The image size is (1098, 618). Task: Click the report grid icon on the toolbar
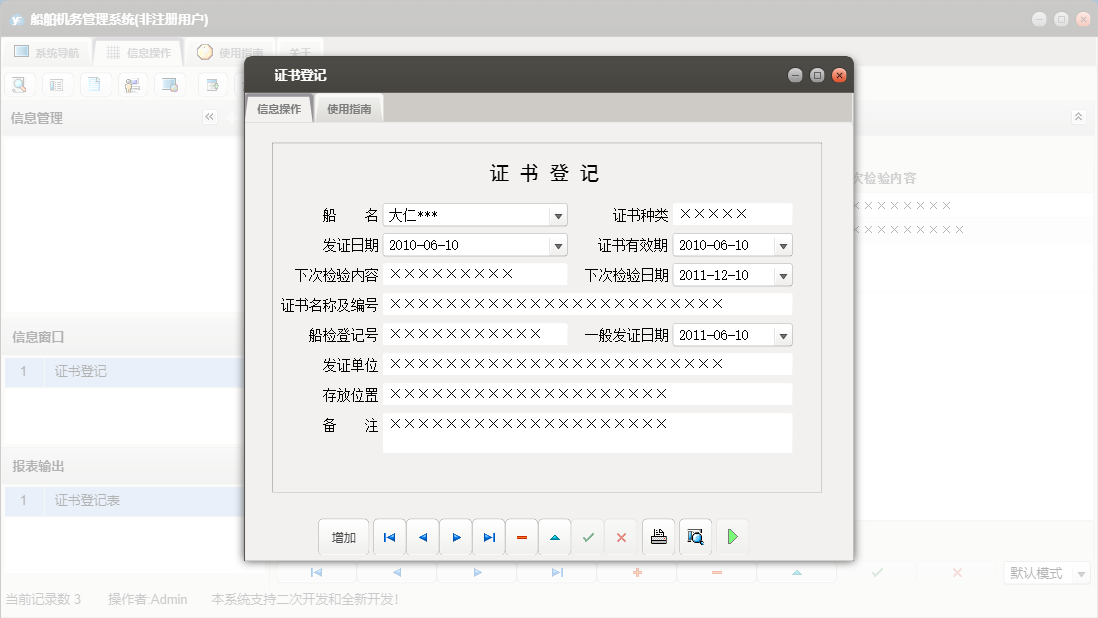57,84
